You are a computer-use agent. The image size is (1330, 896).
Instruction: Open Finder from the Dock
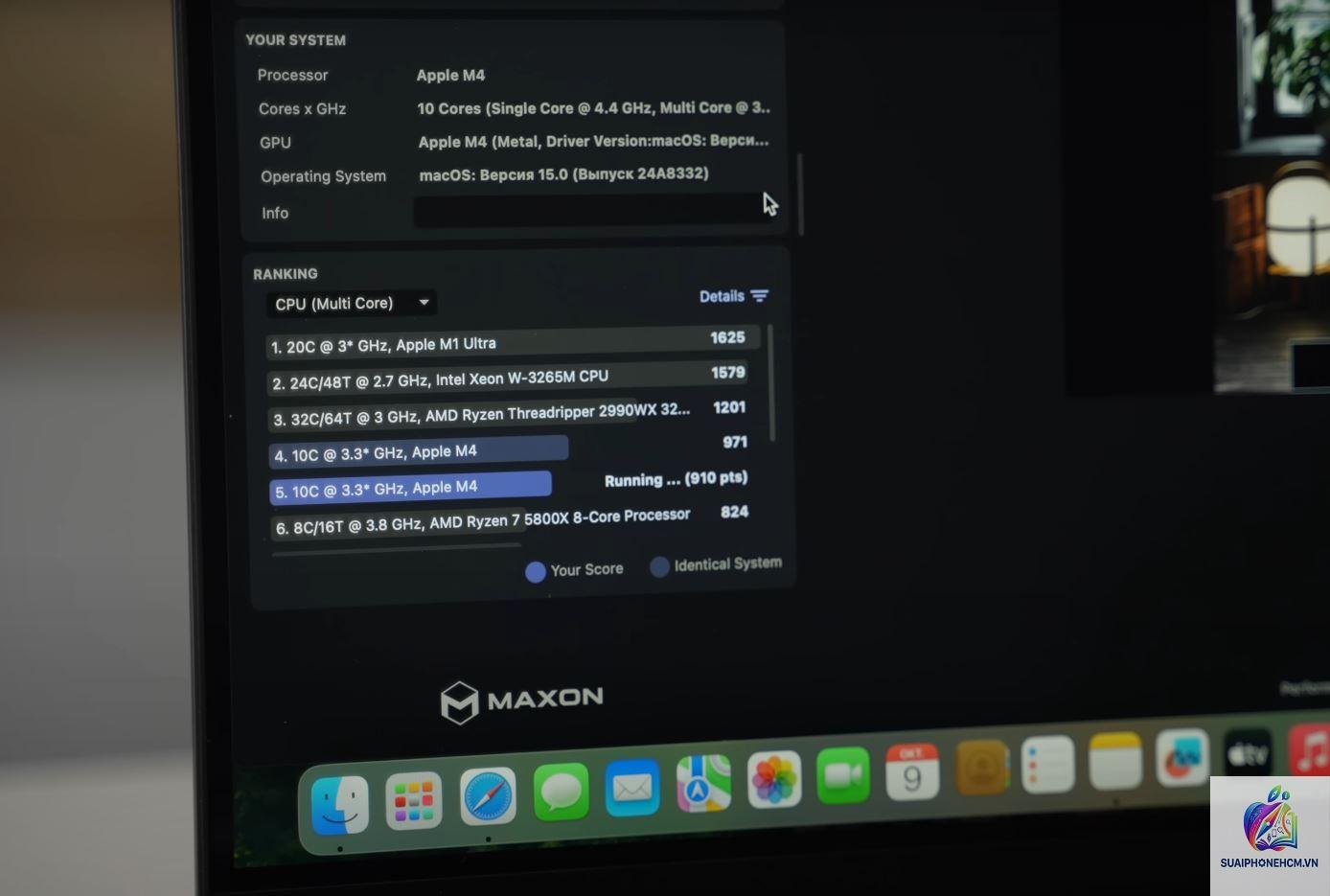[x=340, y=806]
